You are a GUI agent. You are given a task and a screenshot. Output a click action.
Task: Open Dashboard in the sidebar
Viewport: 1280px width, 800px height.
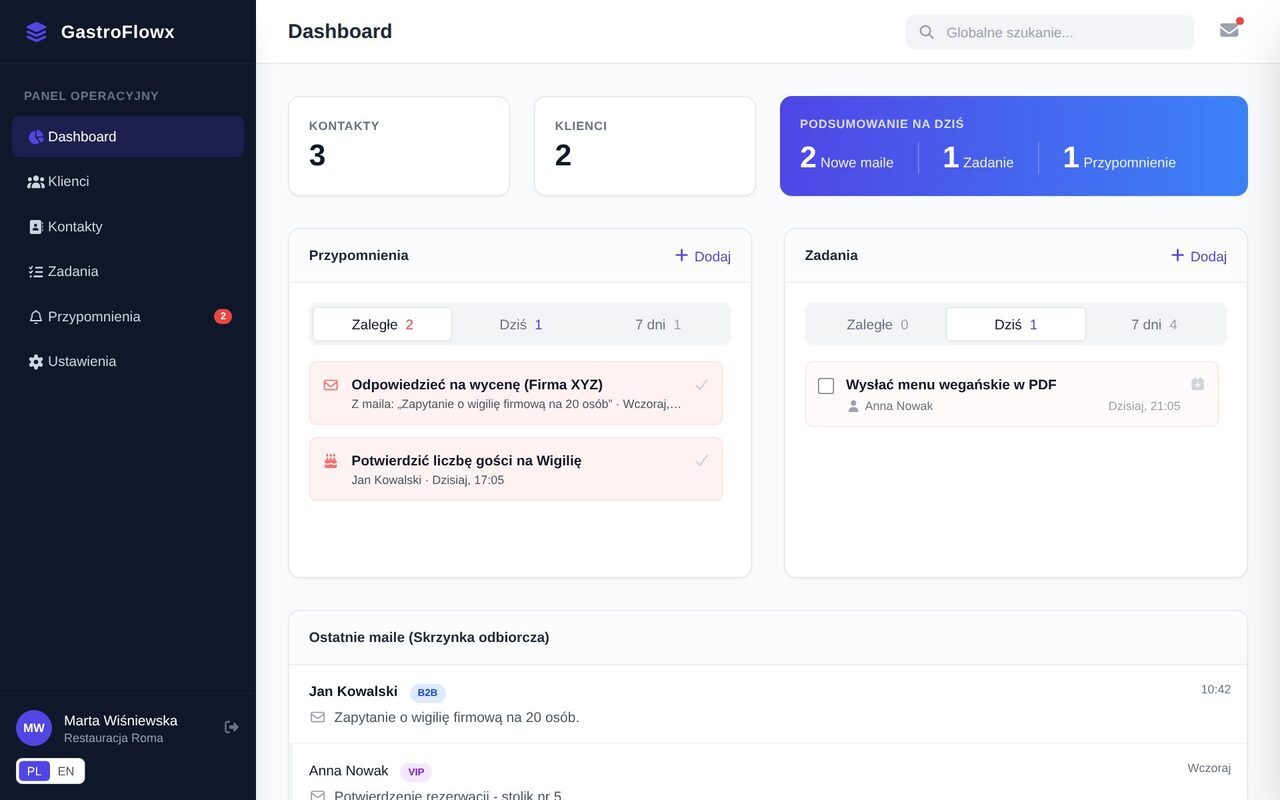pos(128,137)
